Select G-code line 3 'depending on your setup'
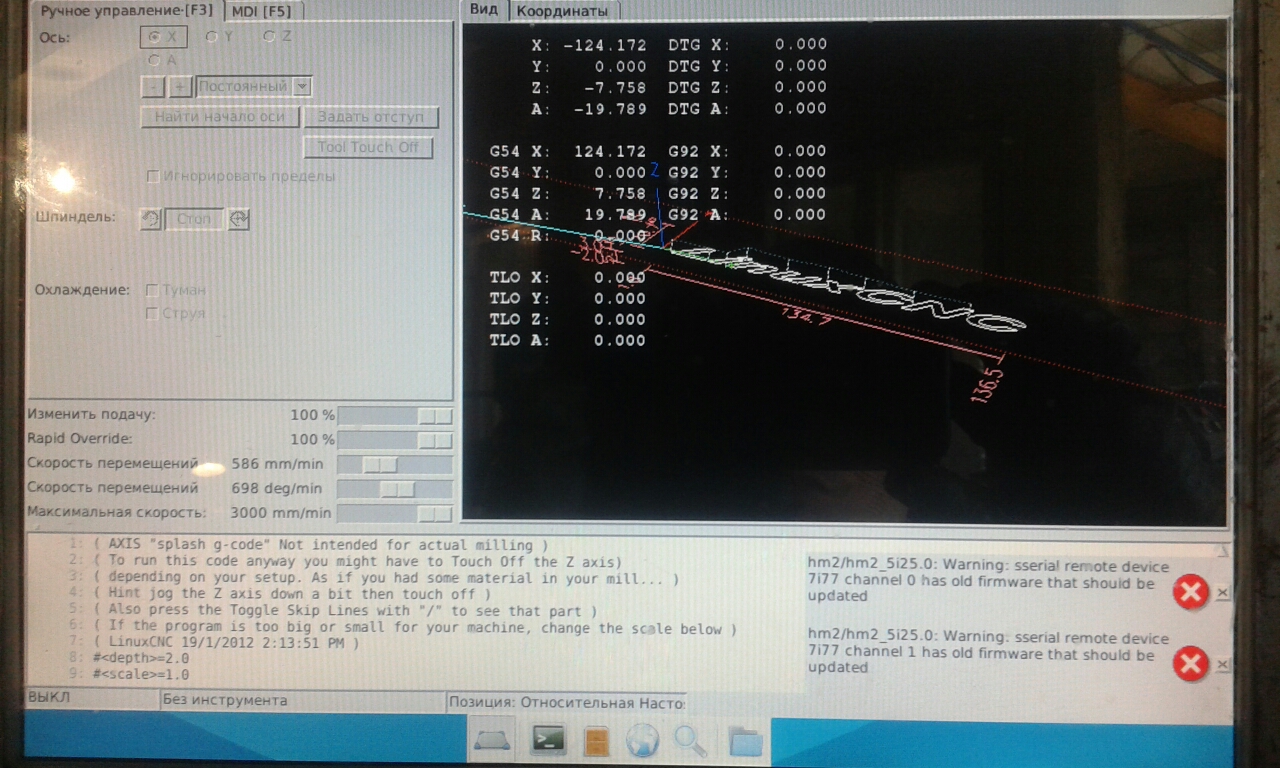 386,579
